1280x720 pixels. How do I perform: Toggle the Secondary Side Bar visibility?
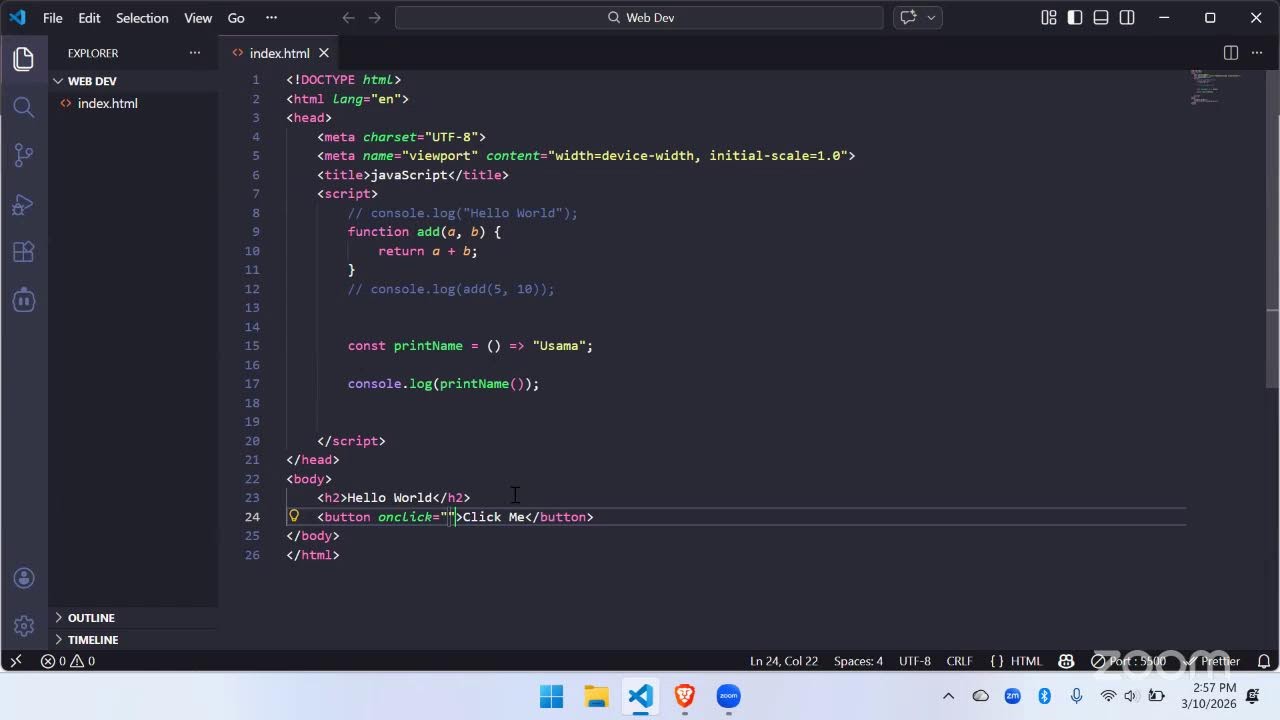pos(1127,18)
